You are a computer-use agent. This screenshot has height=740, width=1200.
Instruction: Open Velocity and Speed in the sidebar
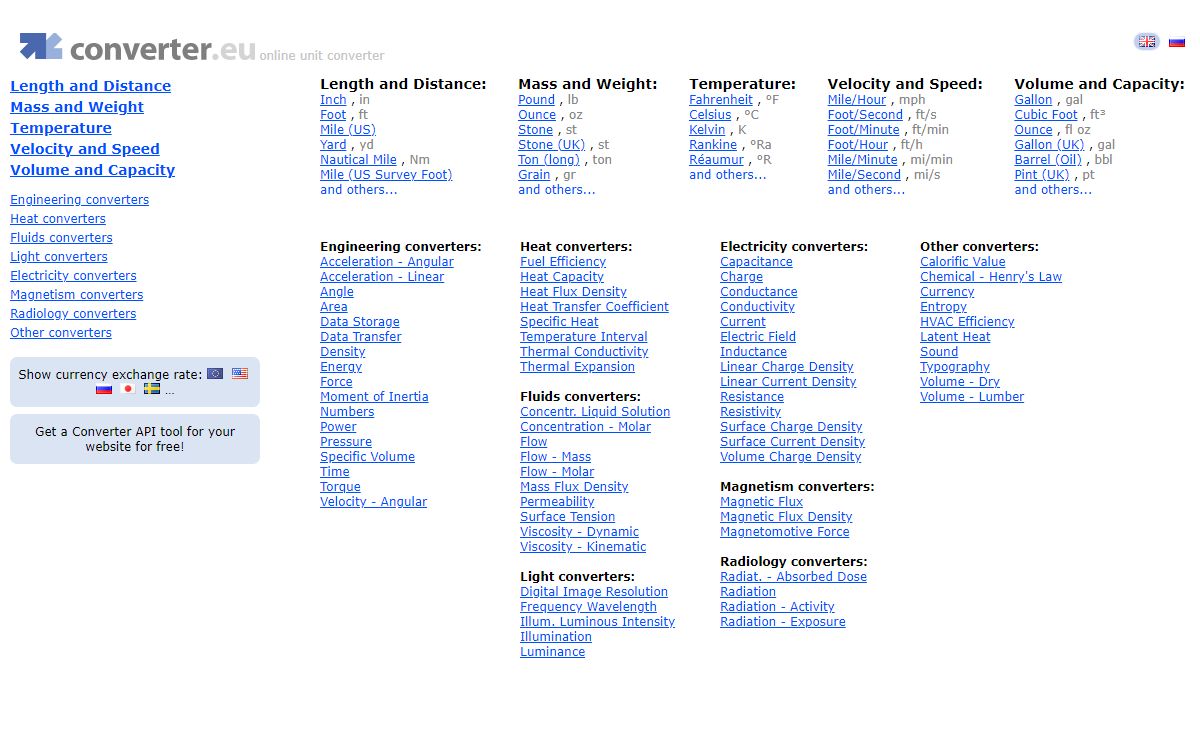click(x=85, y=149)
